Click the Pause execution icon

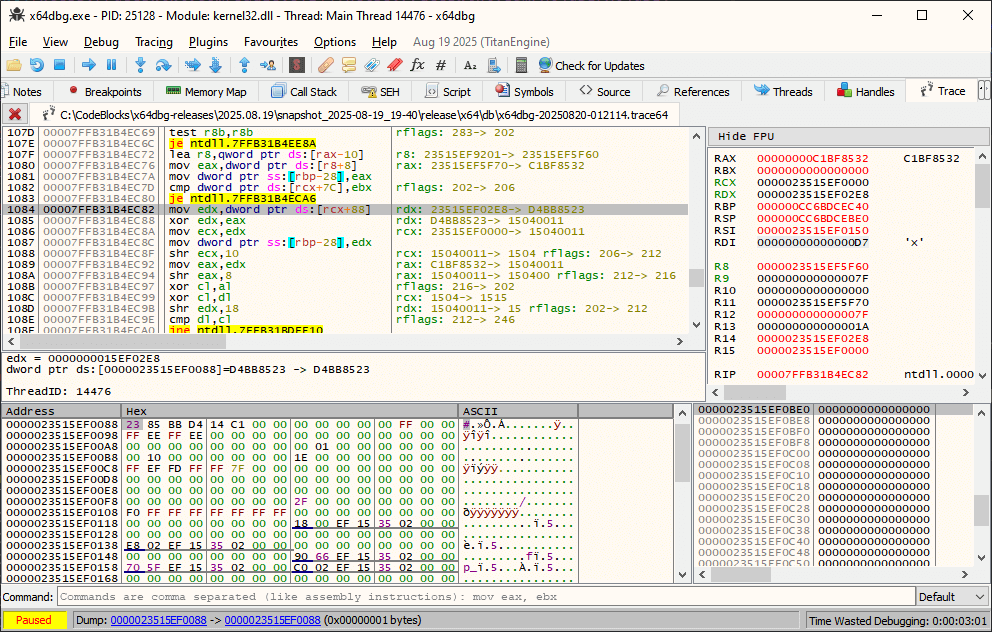pos(111,65)
